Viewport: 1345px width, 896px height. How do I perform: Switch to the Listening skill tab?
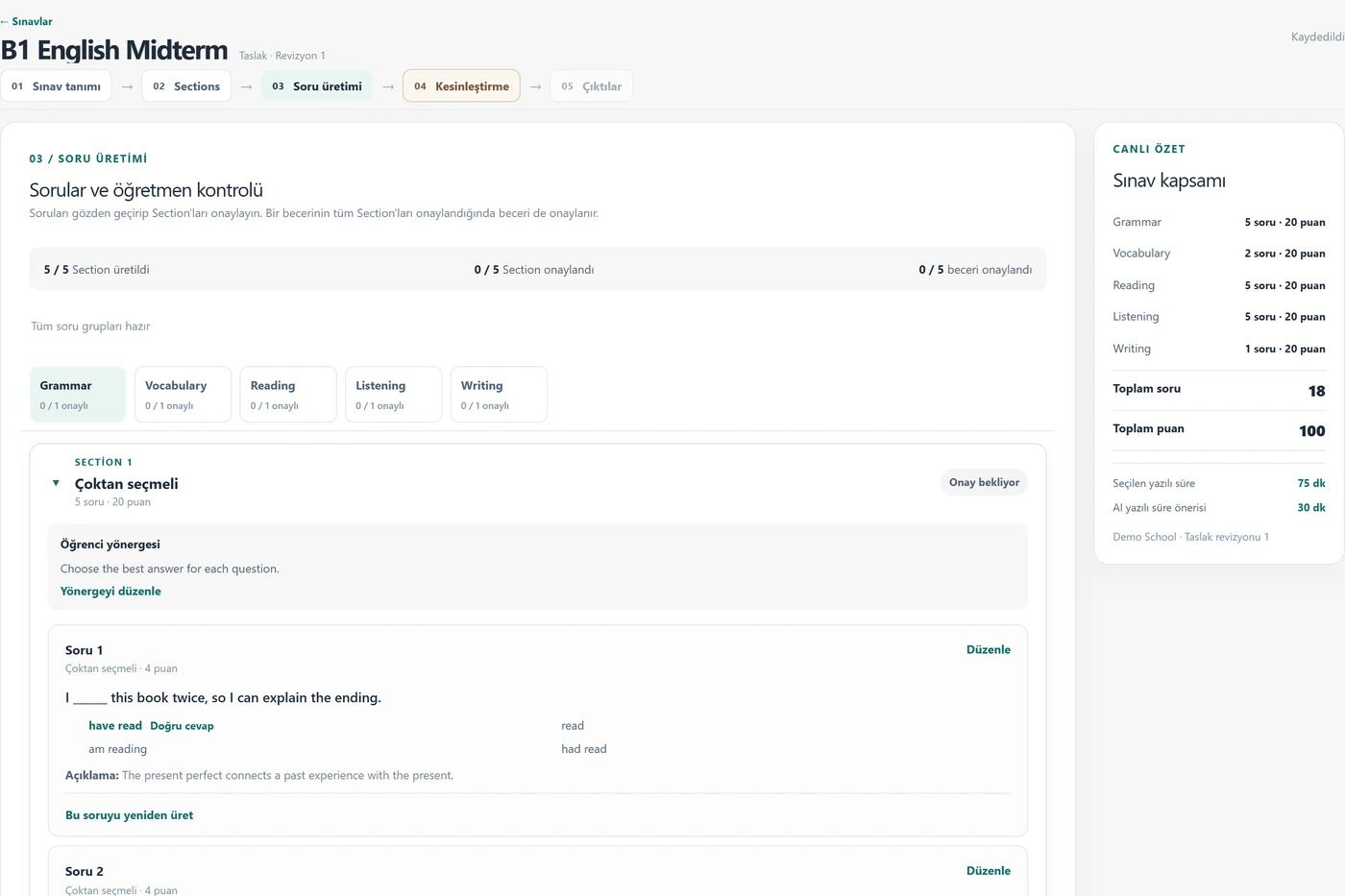pyautogui.click(x=393, y=394)
